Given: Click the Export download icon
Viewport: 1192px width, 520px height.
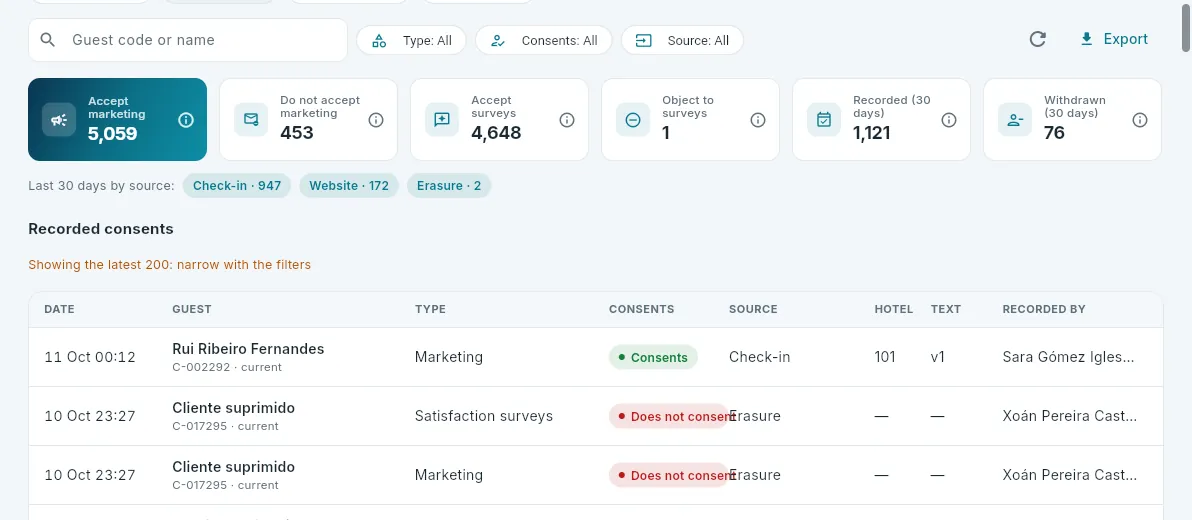Looking at the screenshot, I should [x=1086, y=40].
